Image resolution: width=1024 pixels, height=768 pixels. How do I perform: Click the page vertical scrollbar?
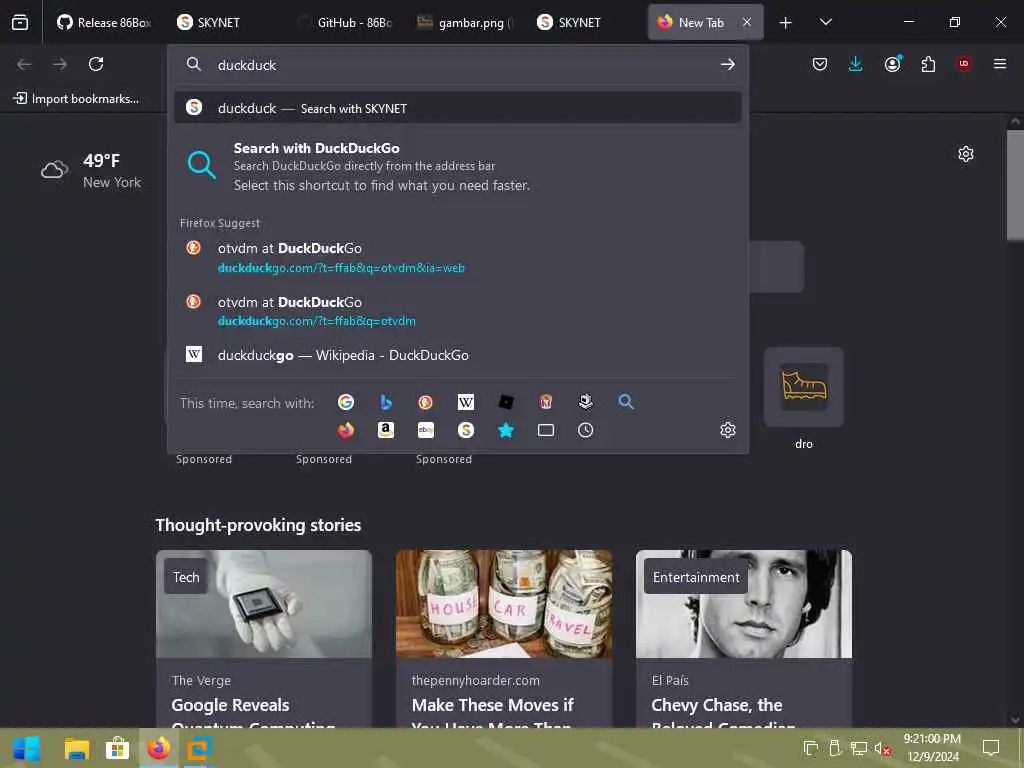1015,185
